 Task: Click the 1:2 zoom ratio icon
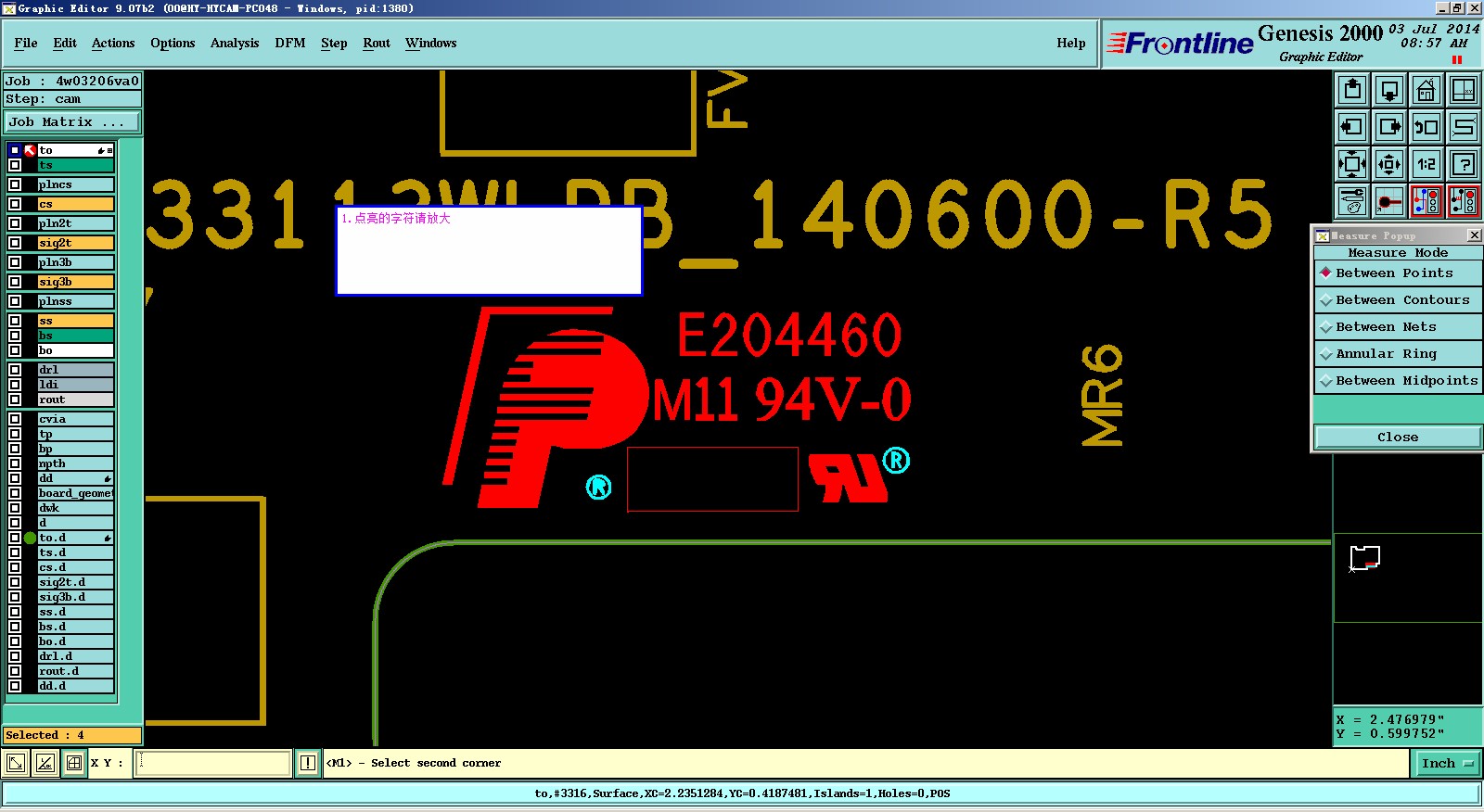point(1426,164)
